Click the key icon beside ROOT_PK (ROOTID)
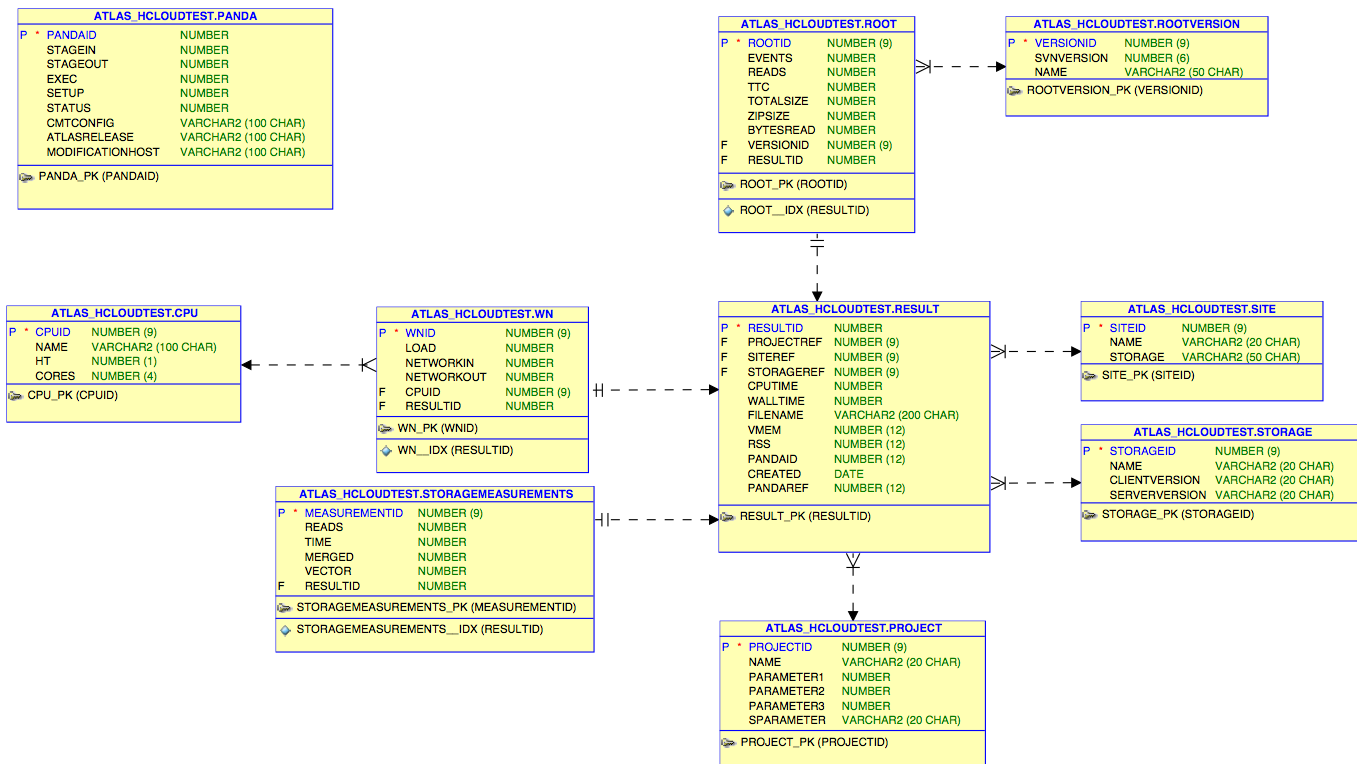Screen dimensions: 1357x764 tap(728, 185)
